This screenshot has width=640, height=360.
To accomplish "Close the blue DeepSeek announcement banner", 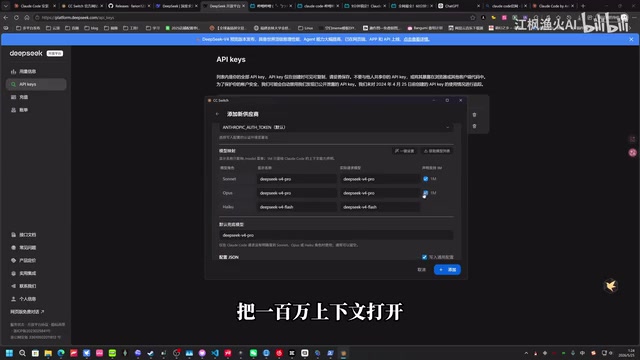I will click(x=631, y=39).
